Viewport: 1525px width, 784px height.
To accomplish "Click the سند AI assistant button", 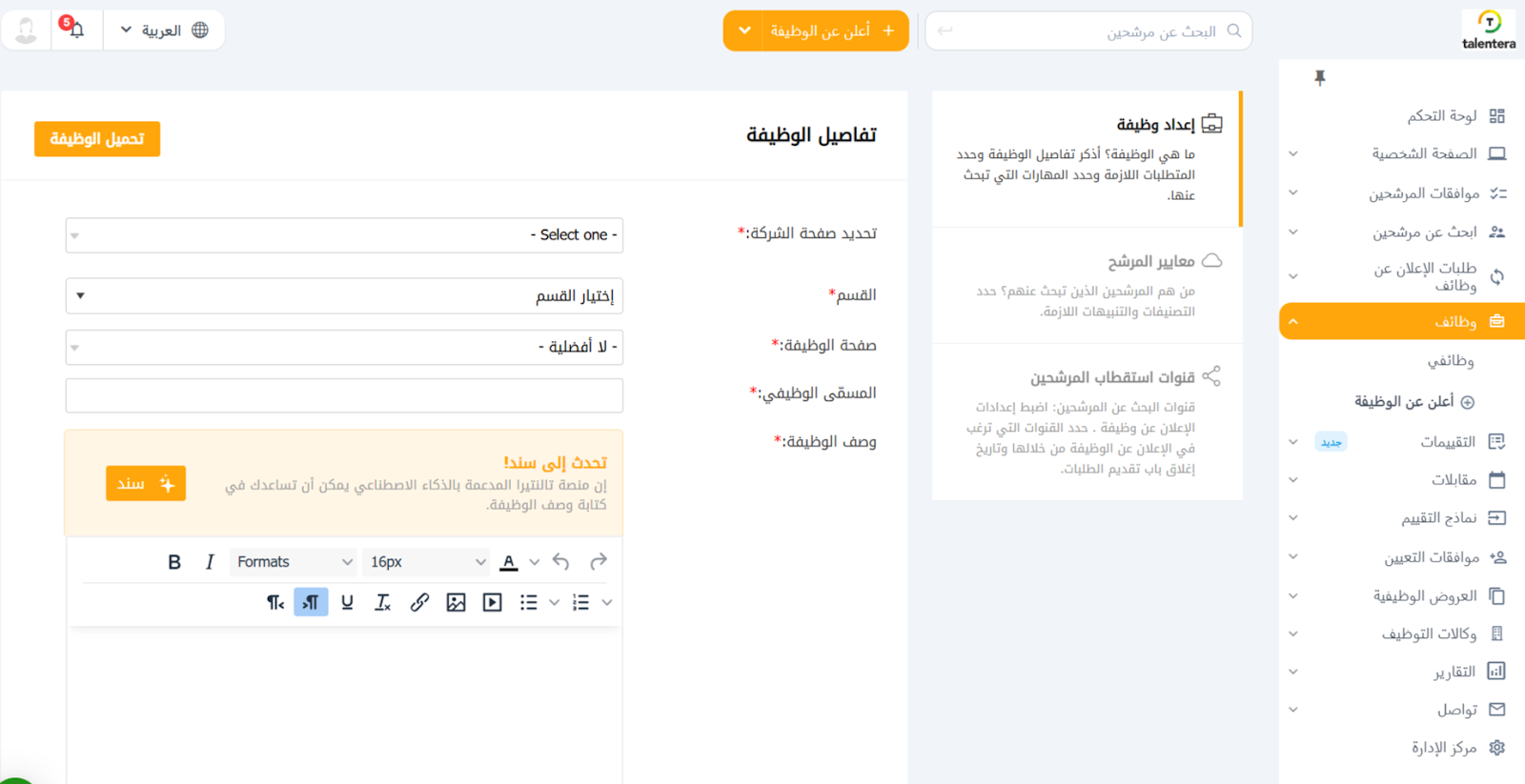I will 145,484.
